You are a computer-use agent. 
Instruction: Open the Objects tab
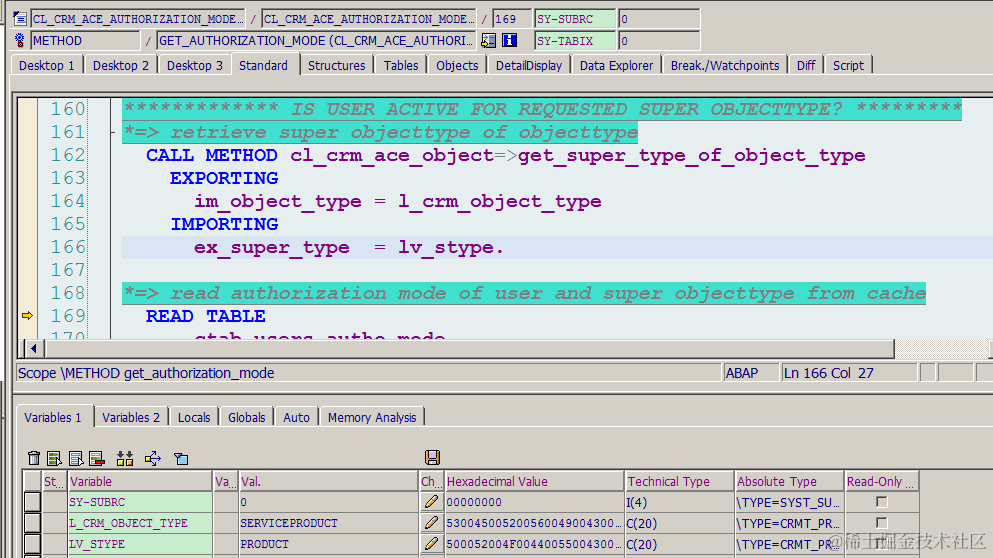(x=457, y=65)
